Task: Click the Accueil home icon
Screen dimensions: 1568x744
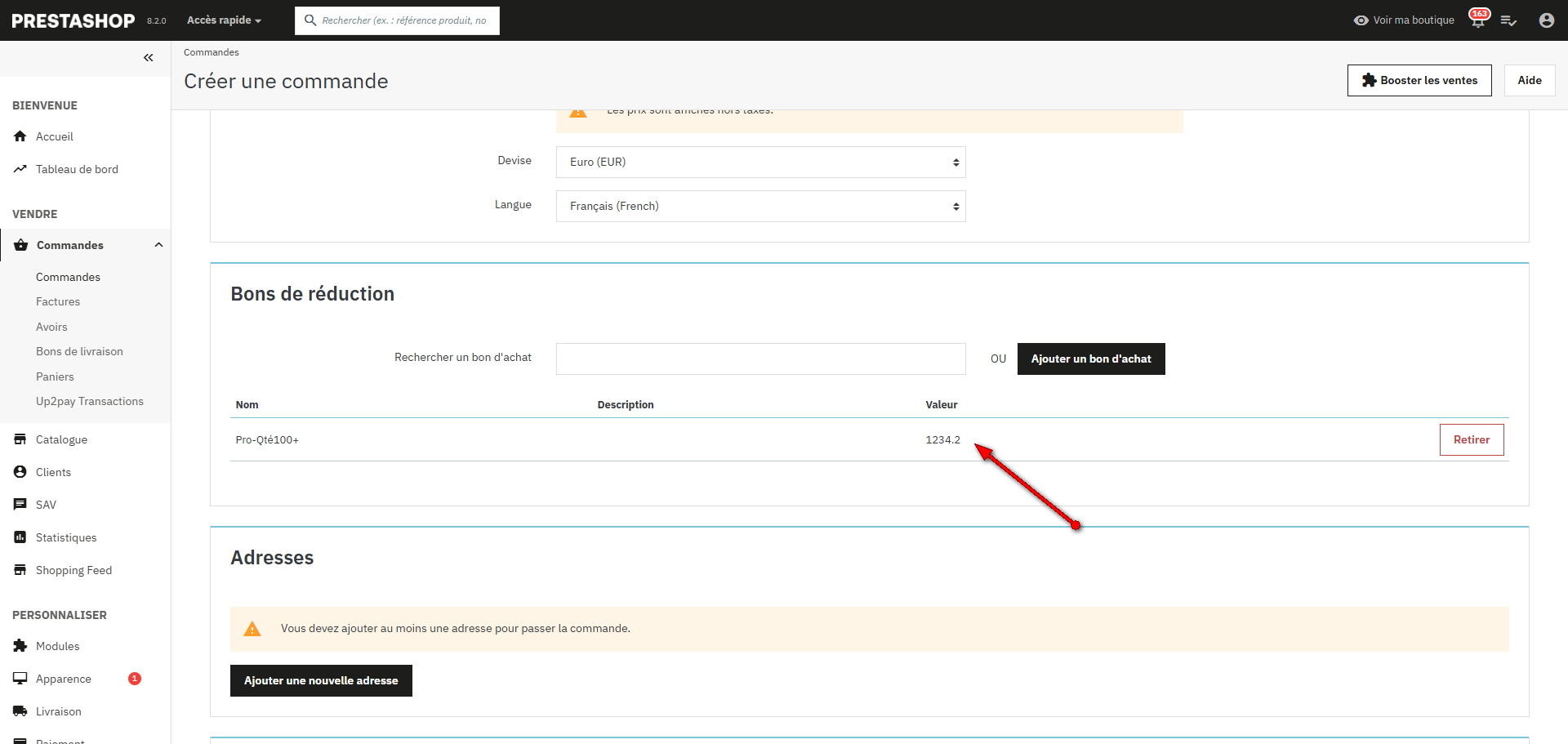Action: tap(20, 136)
